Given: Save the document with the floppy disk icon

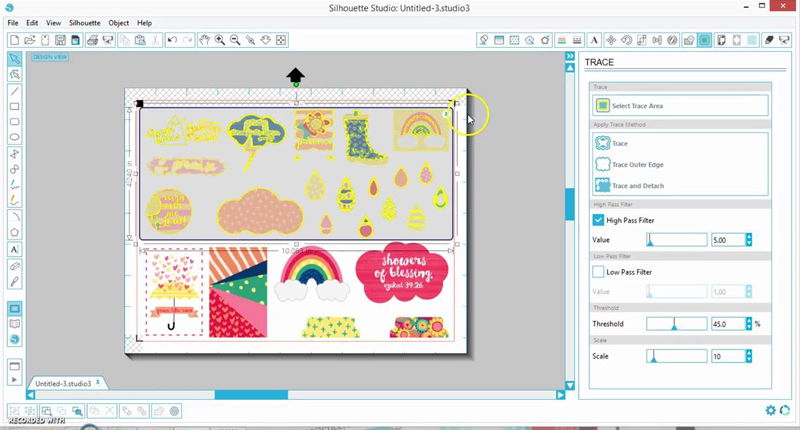Looking at the screenshot, I should click(60, 40).
